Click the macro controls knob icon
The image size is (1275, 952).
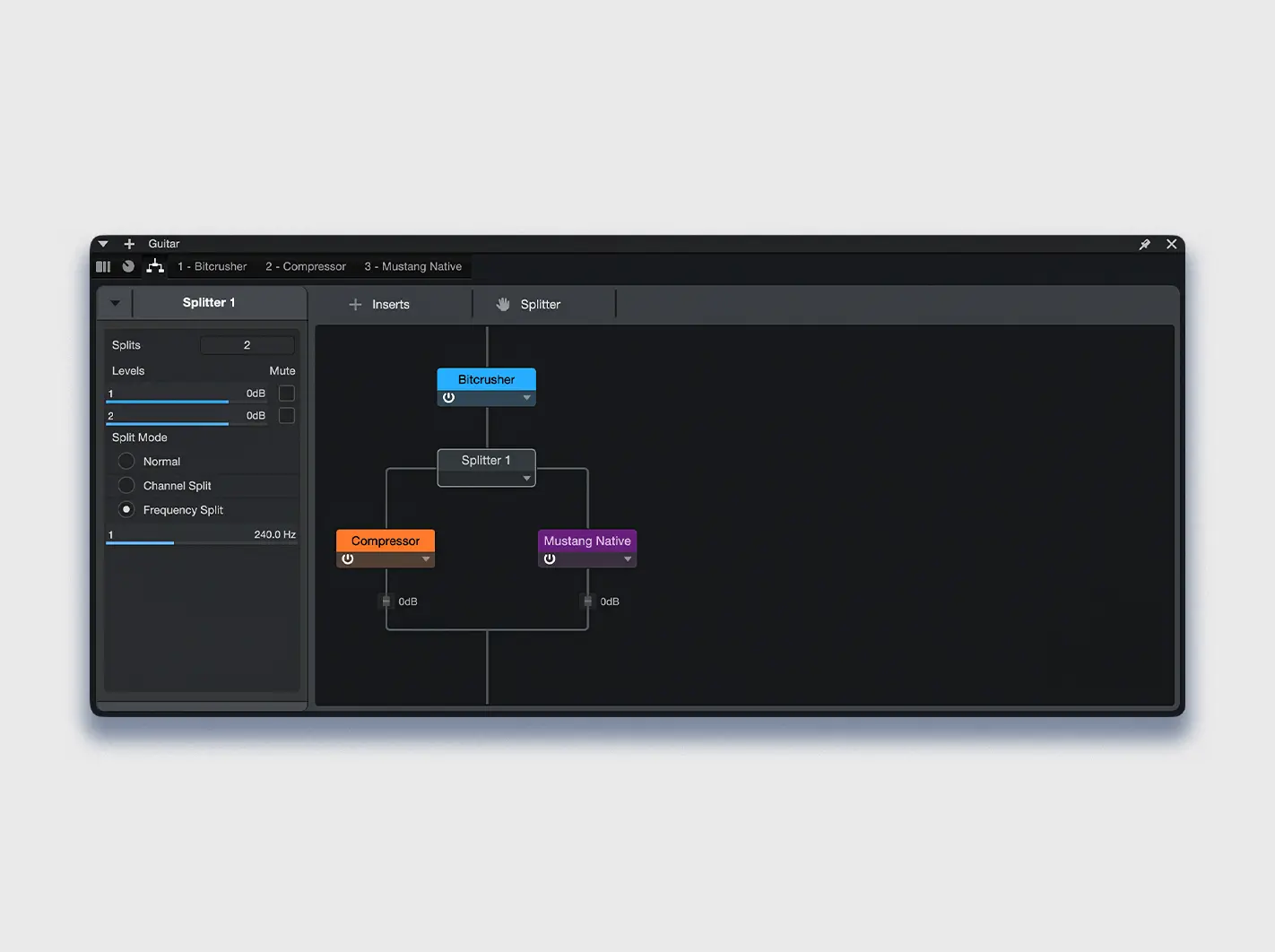pos(128,266)
